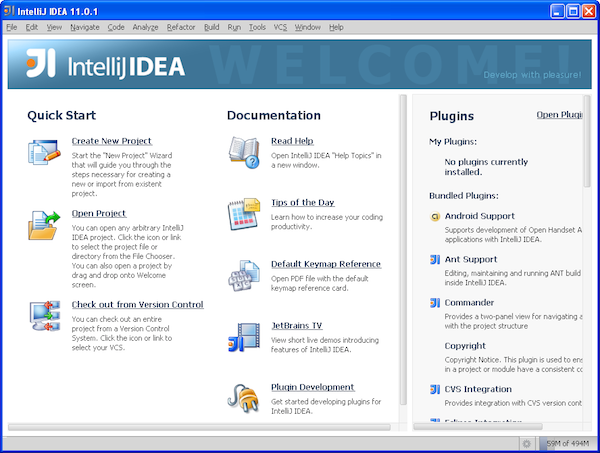Click the Version Control checkout icon
This screenshot has height=453, width=600.
45,316
